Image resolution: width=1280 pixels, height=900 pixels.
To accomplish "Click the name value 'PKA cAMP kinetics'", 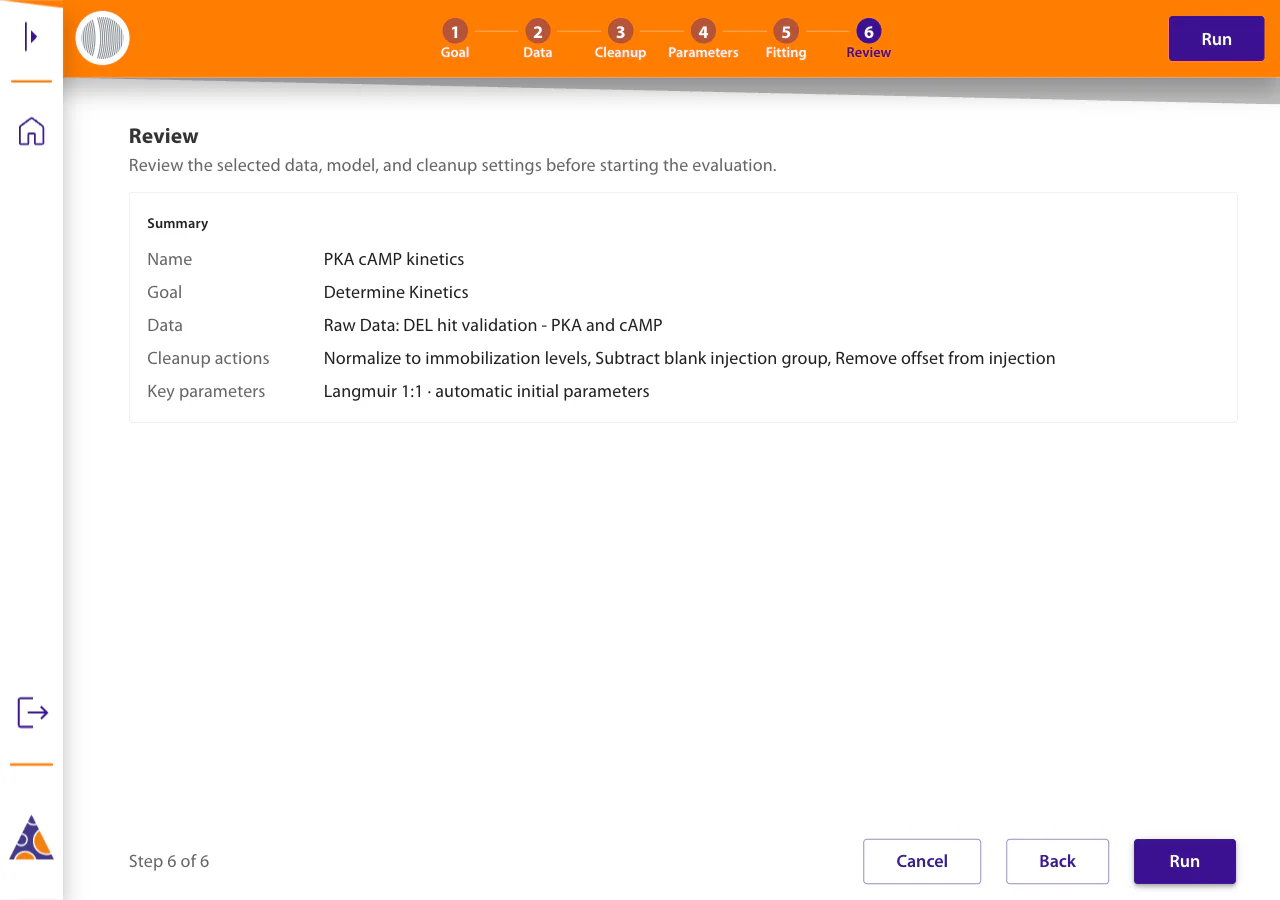I will tap(394, 259).
